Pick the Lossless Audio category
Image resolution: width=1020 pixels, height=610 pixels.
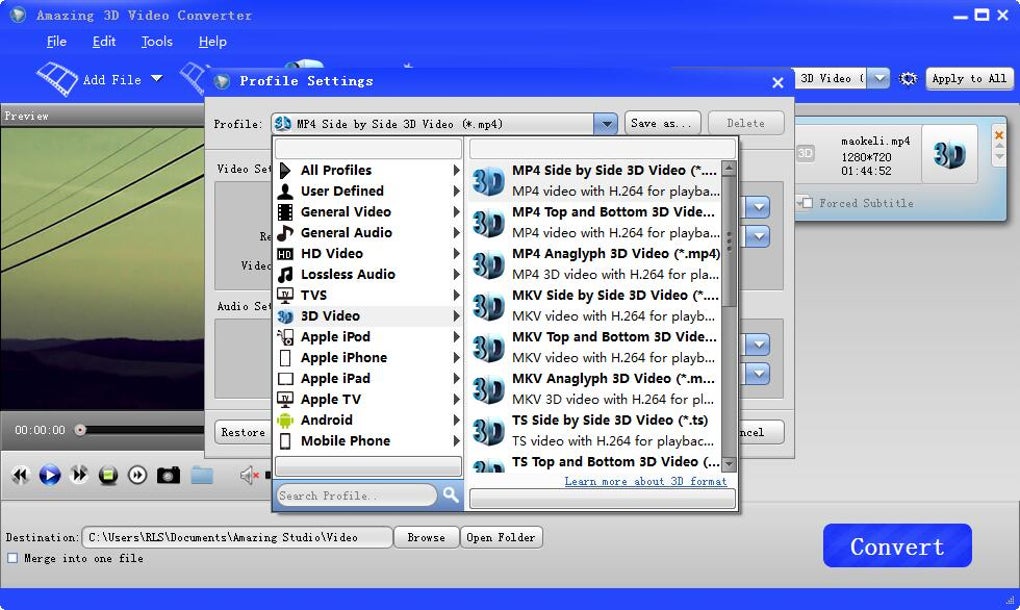(368, 274)
